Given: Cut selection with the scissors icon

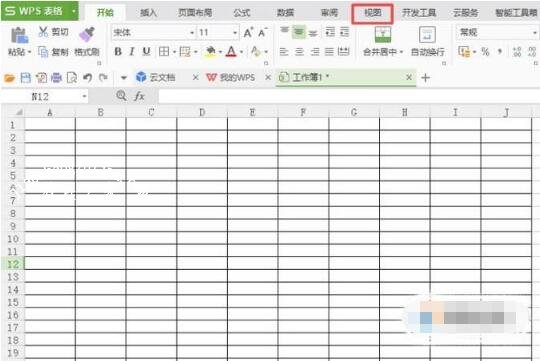Looking at the screenshot, I should (43, 32).
